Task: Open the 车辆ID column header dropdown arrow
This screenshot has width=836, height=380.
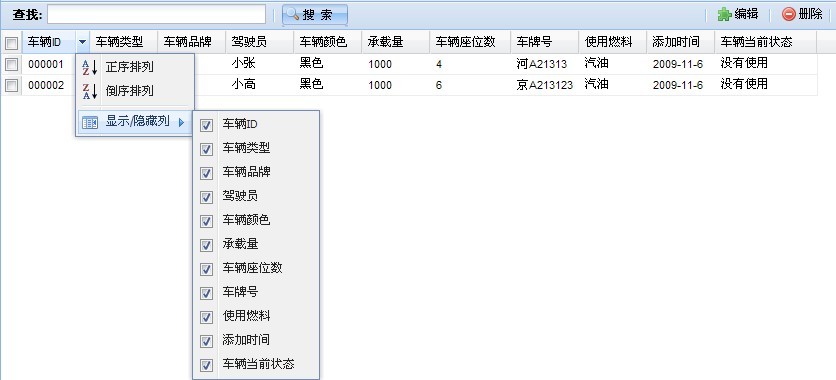Action: (x=82, y=42)
